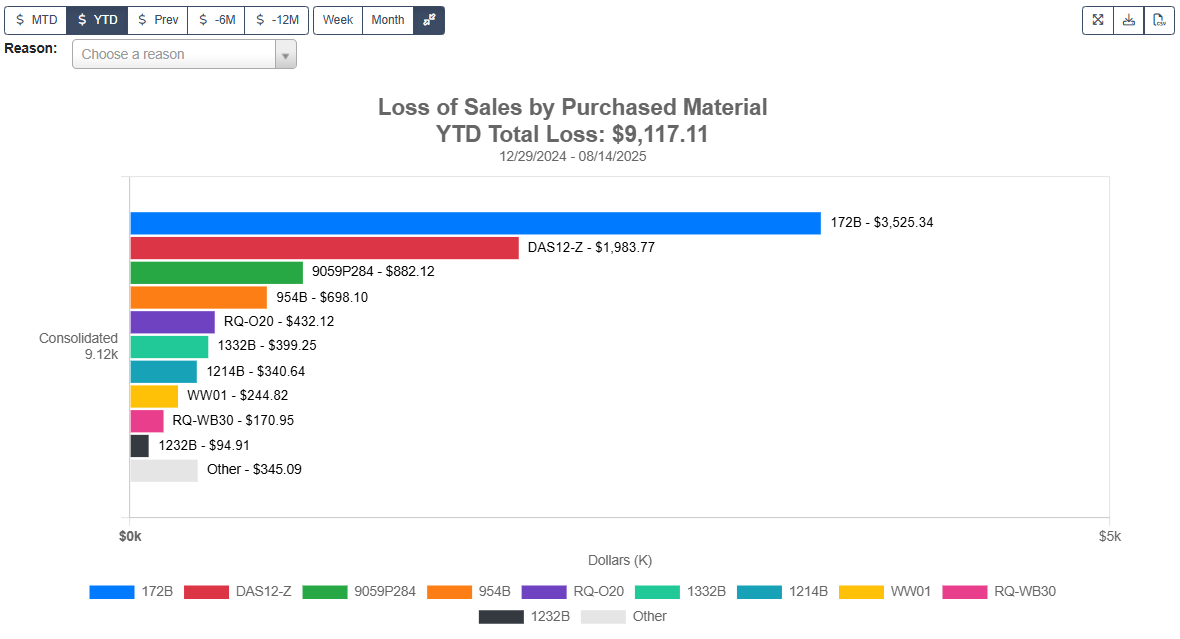The image size is (1180, 639).
Task: Select the Prev period dollar view
Action: pos(157,20)
